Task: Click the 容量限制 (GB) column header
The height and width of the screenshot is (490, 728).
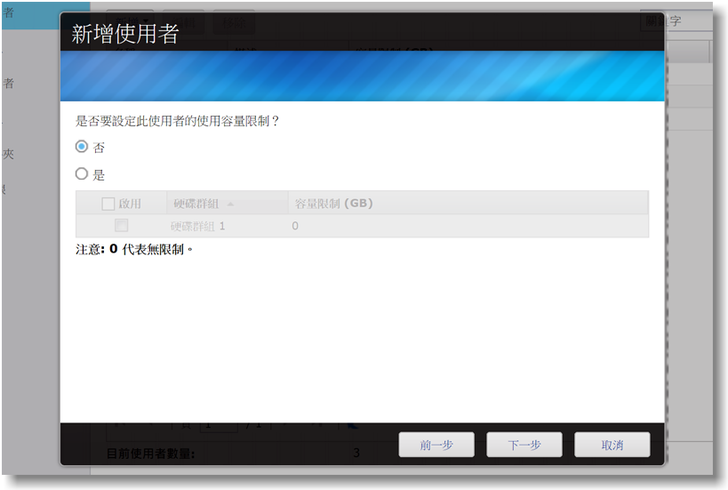Action: tap(468, 203)
